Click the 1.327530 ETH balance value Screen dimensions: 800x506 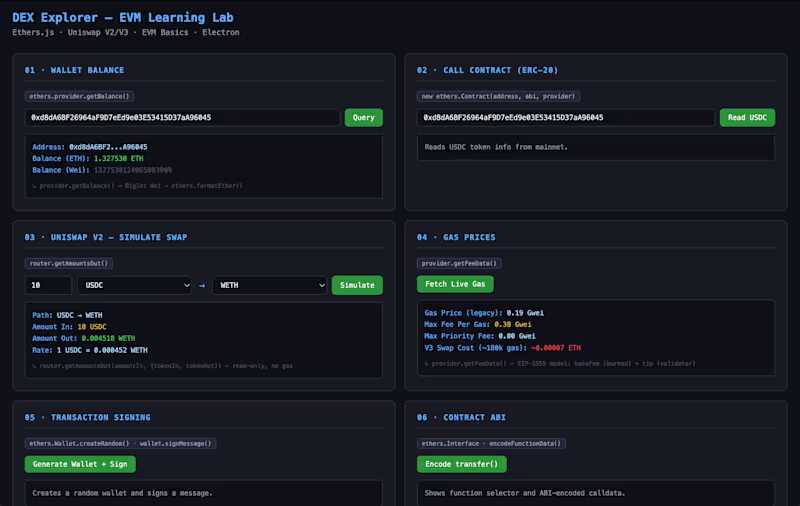point(118,159)
